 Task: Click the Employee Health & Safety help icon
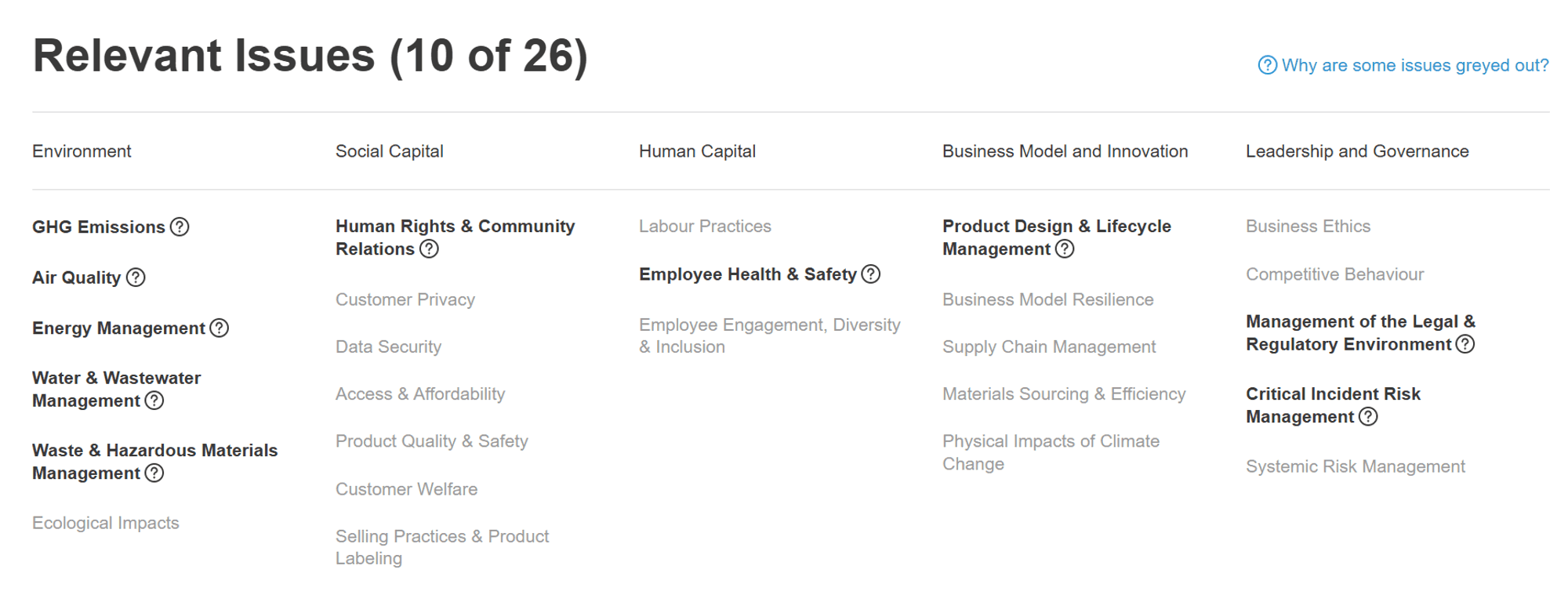coord(870,274)
